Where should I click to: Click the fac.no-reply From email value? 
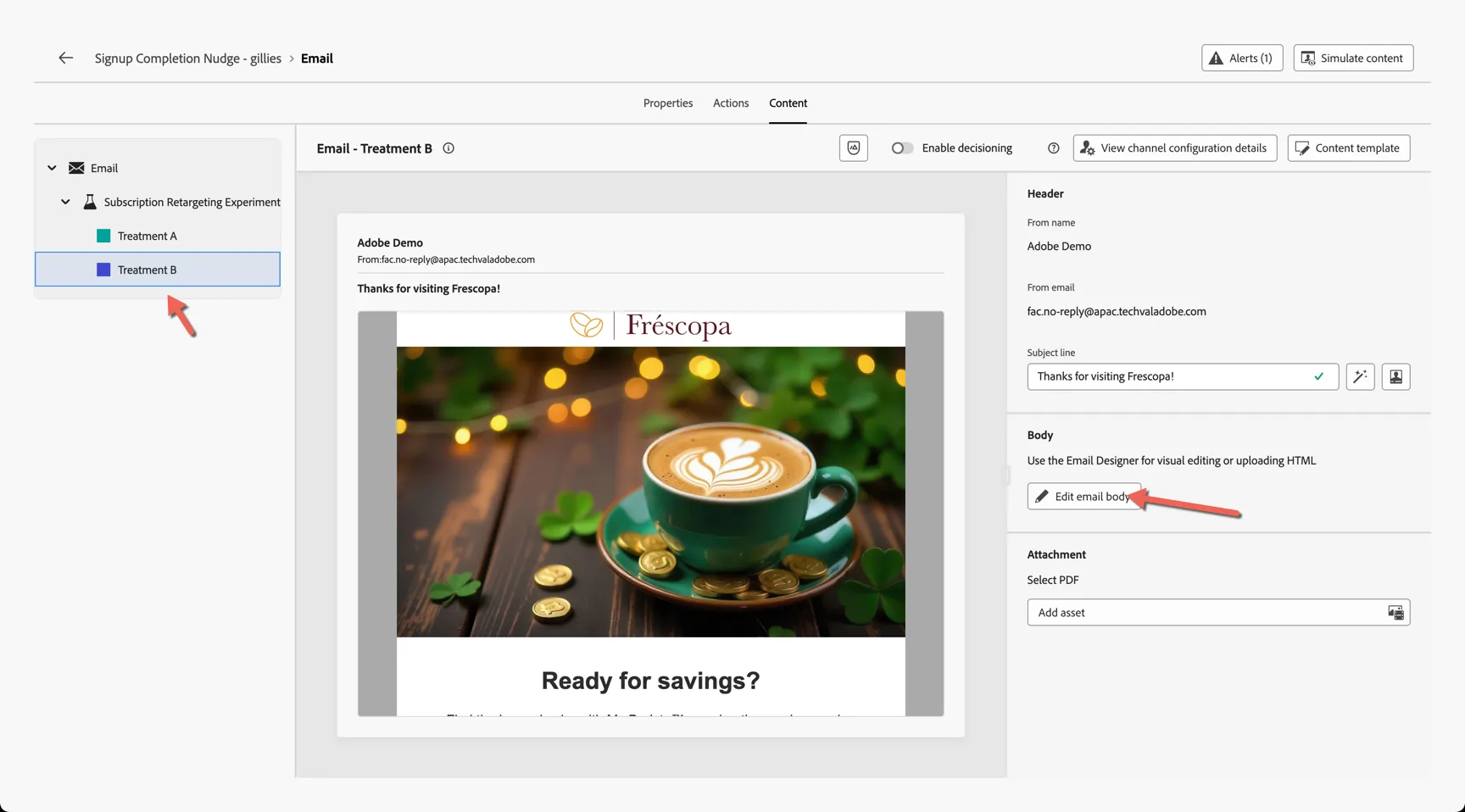(1117, 311)
